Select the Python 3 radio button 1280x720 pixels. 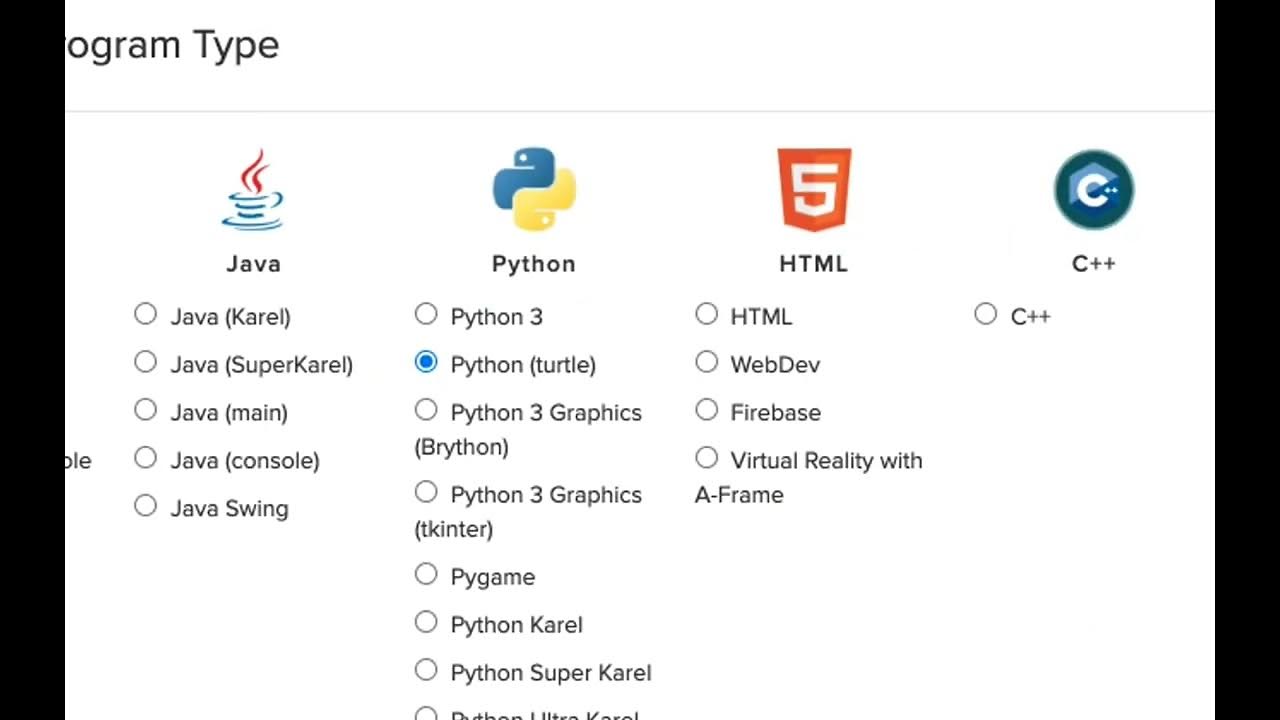coord(426,315)
